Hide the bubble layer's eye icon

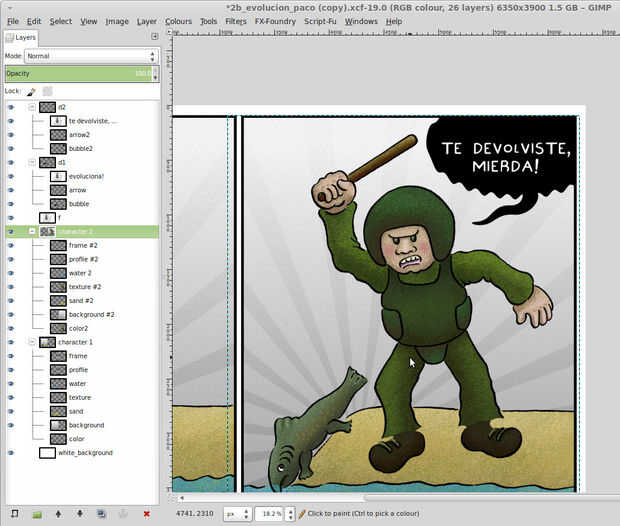[11, 204]
